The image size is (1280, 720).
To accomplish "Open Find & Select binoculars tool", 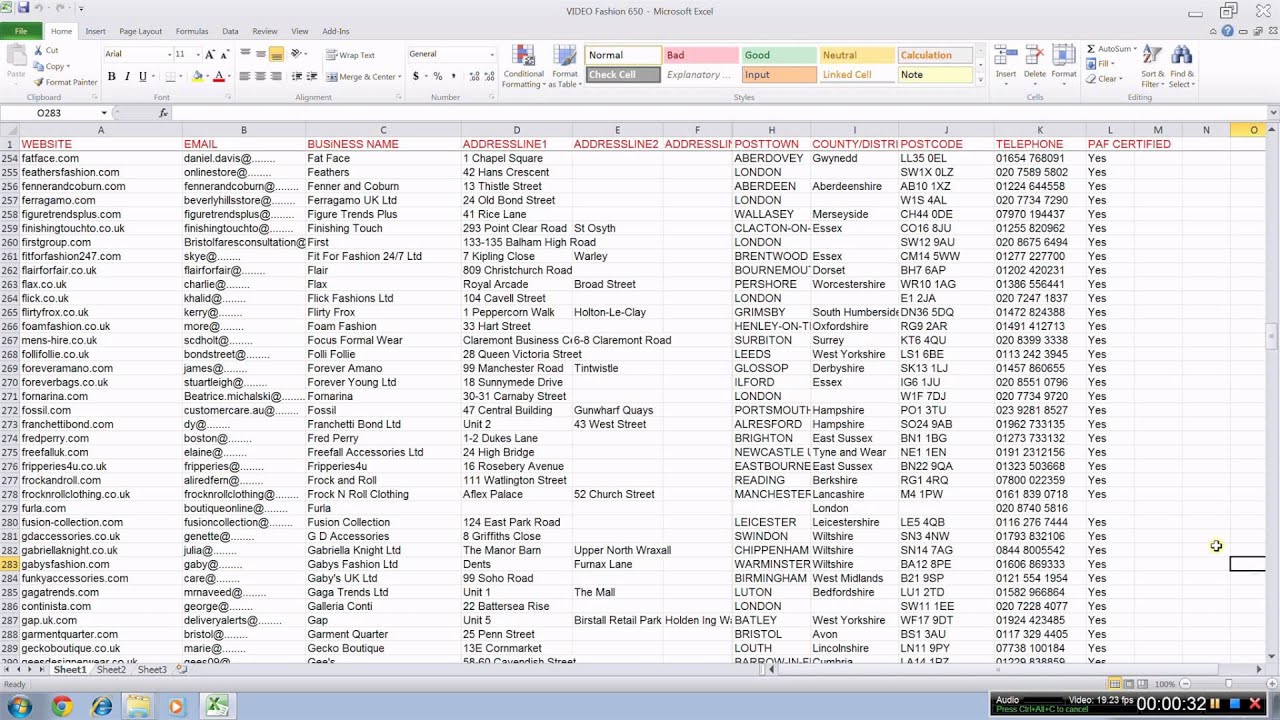I will pyautogui.click(x=1182, y=66).
